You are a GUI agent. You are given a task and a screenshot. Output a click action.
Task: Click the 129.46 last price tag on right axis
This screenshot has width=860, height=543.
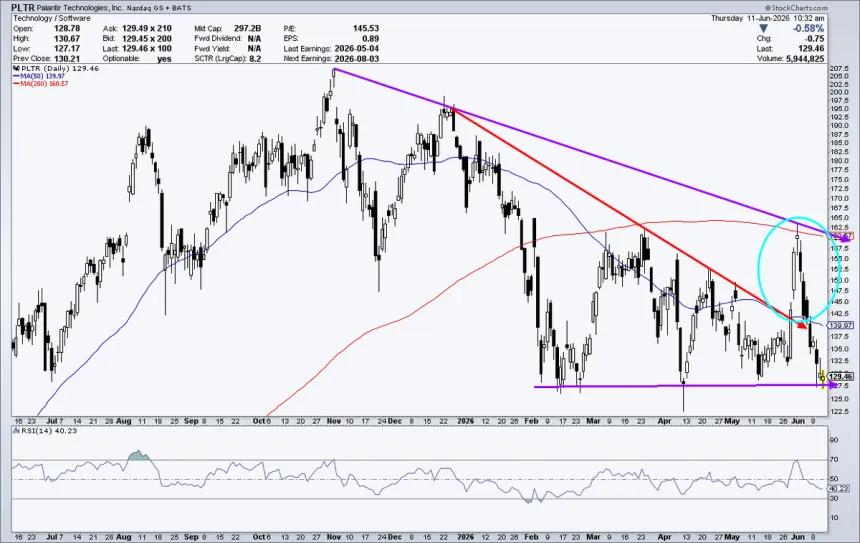click(840, 376)
